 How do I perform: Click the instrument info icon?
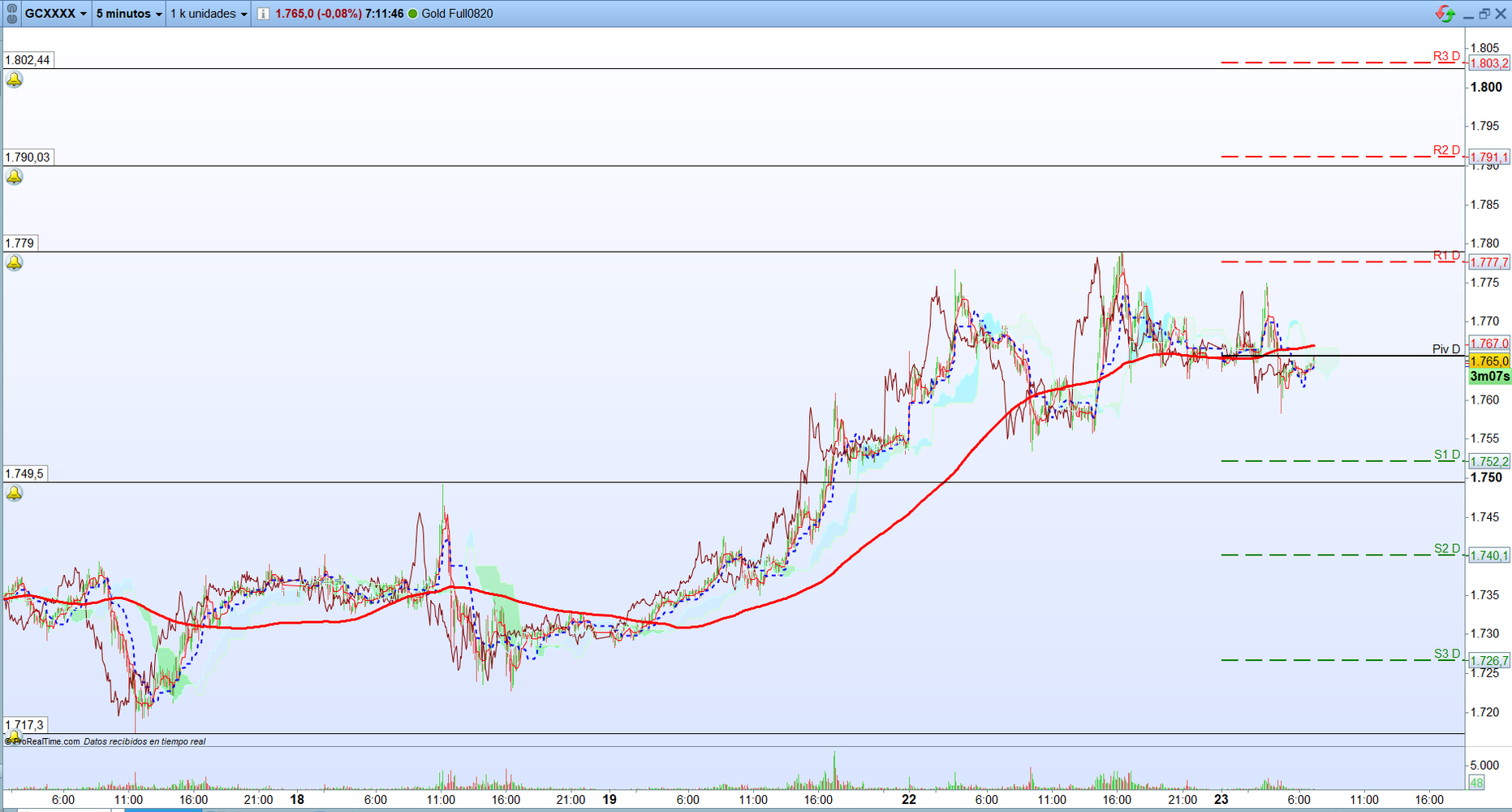coord(263,14)
